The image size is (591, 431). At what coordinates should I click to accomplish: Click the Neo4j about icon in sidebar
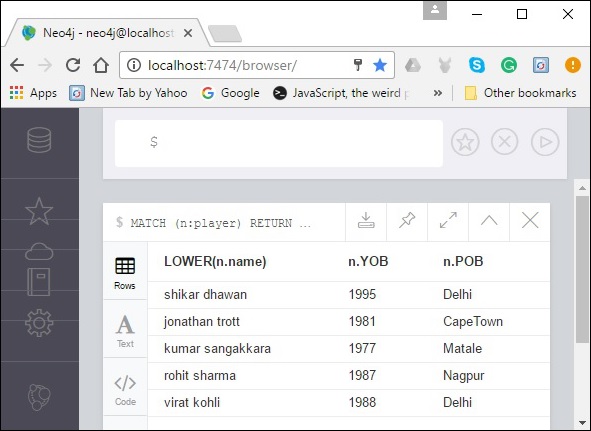39,397
